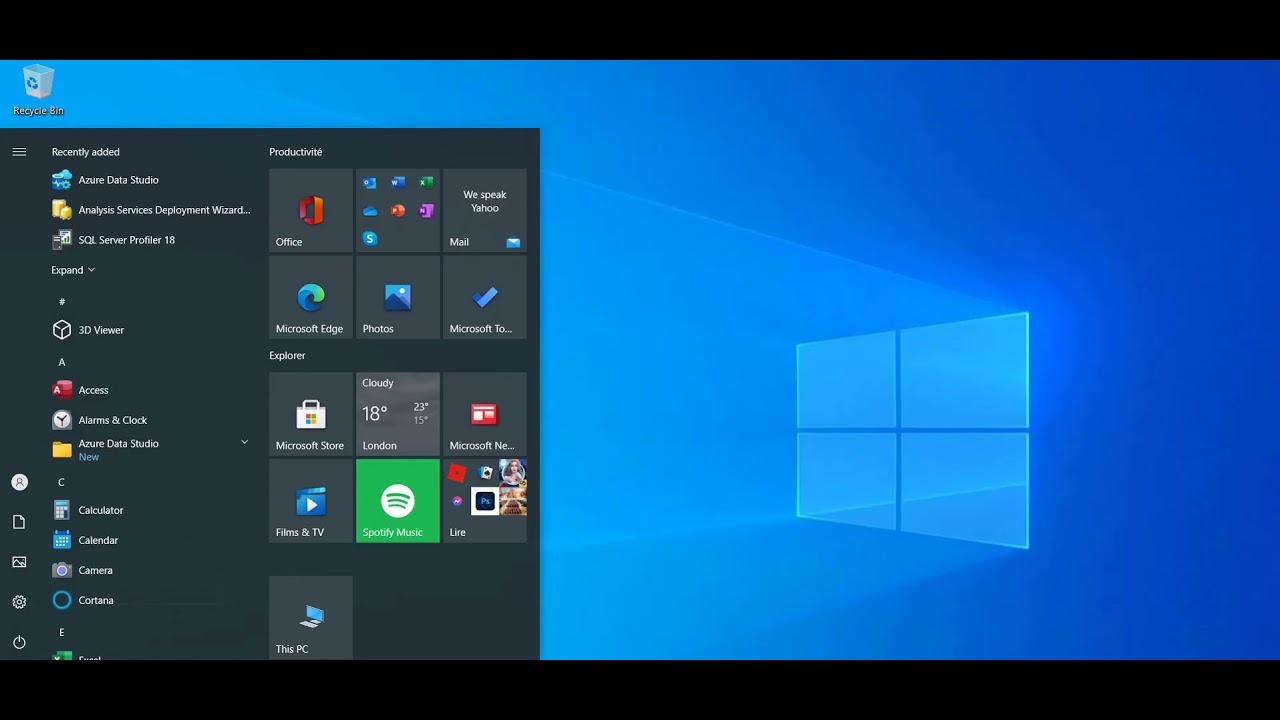Click the Skype icon in Office apps tile
Viewport: 1280px width, 720px height.
[370, 238]
